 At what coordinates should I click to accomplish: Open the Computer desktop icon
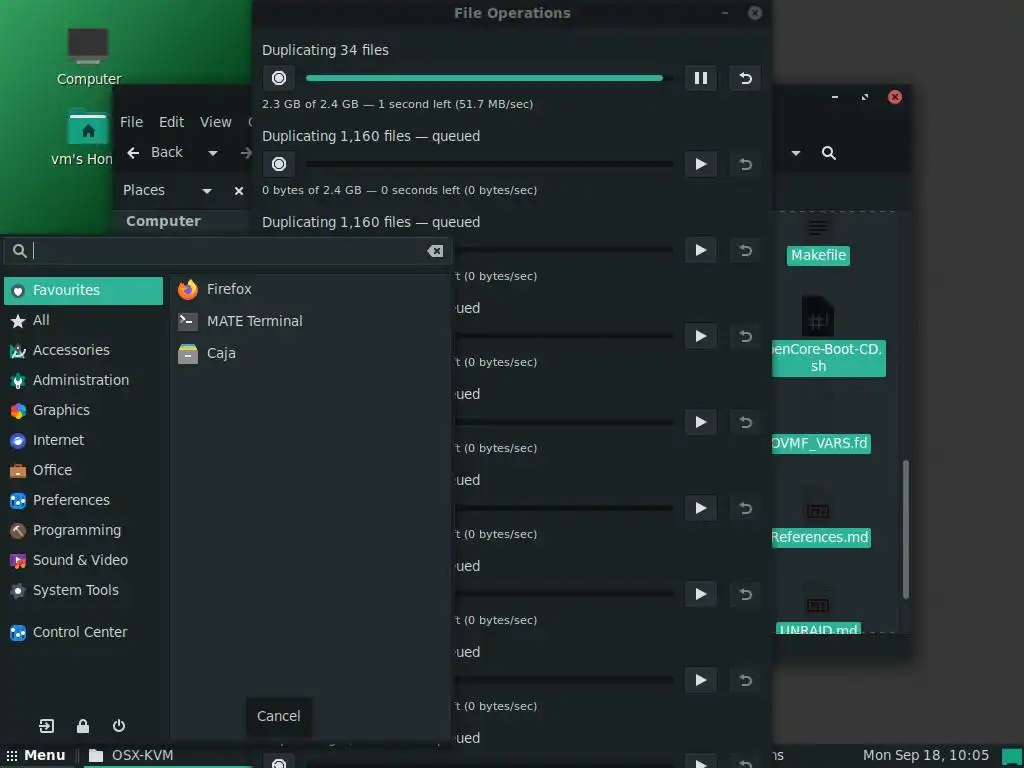[x=89, y=57]
